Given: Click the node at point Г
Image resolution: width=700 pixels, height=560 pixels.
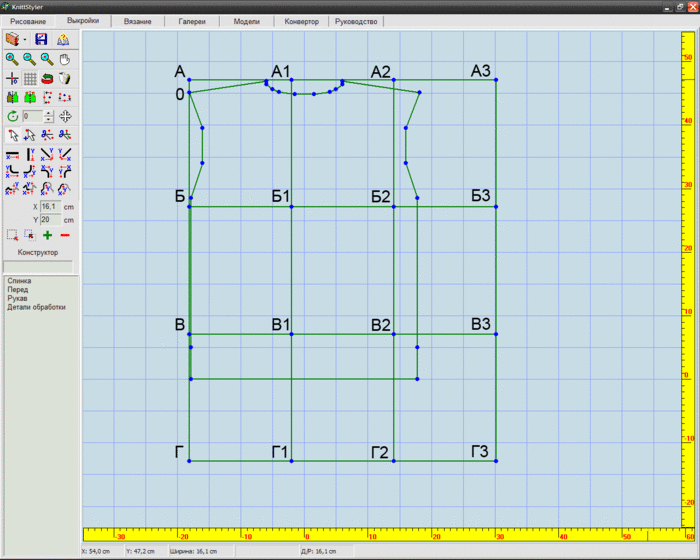Looking at the screenshot, I should (189, 461).
